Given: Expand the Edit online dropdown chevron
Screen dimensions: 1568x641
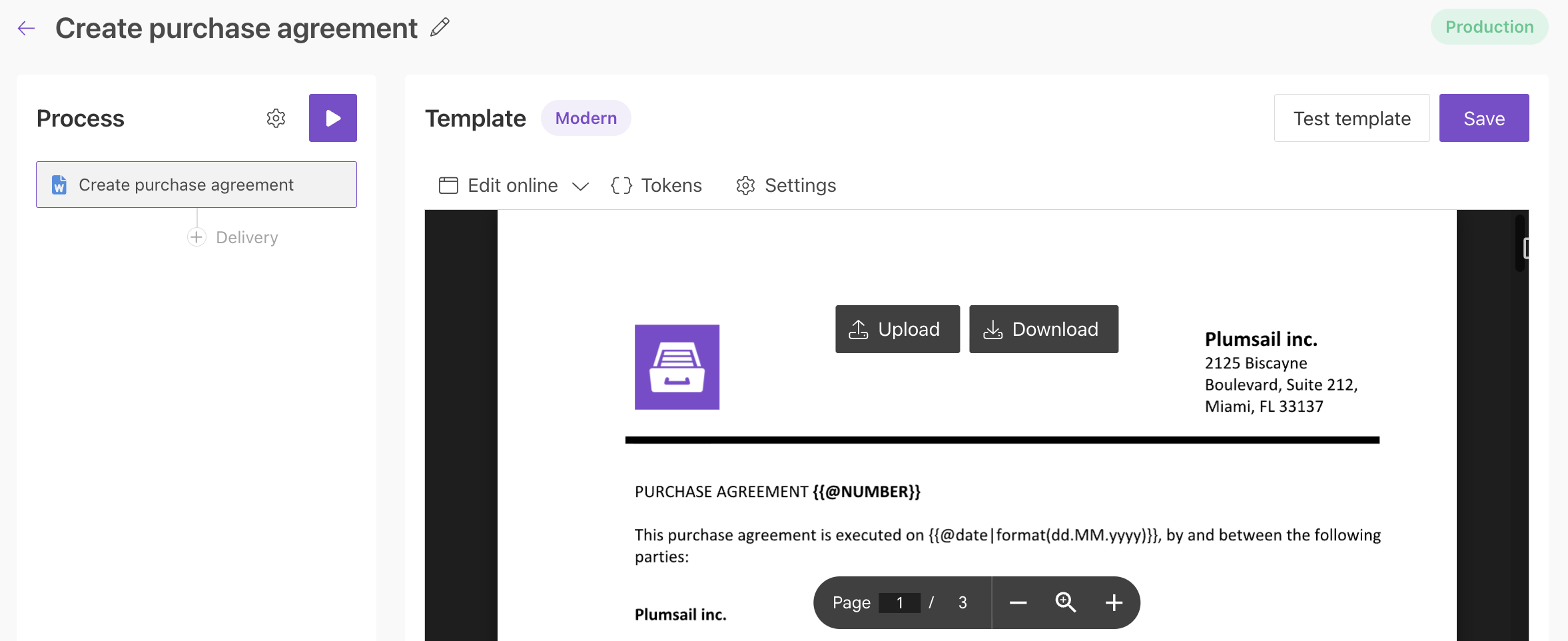Looking at the screenshot, I should pos(581,186).
